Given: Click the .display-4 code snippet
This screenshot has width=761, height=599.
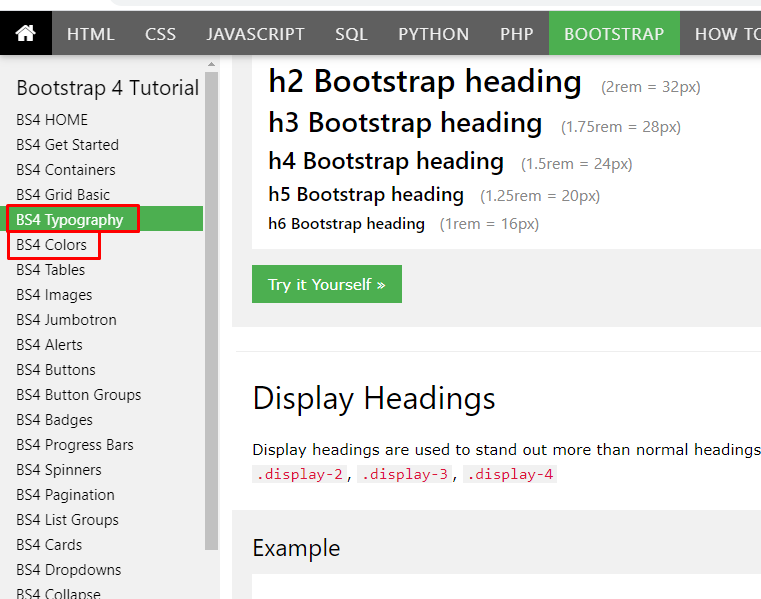Looking at the screenshot, I should 510,474.
